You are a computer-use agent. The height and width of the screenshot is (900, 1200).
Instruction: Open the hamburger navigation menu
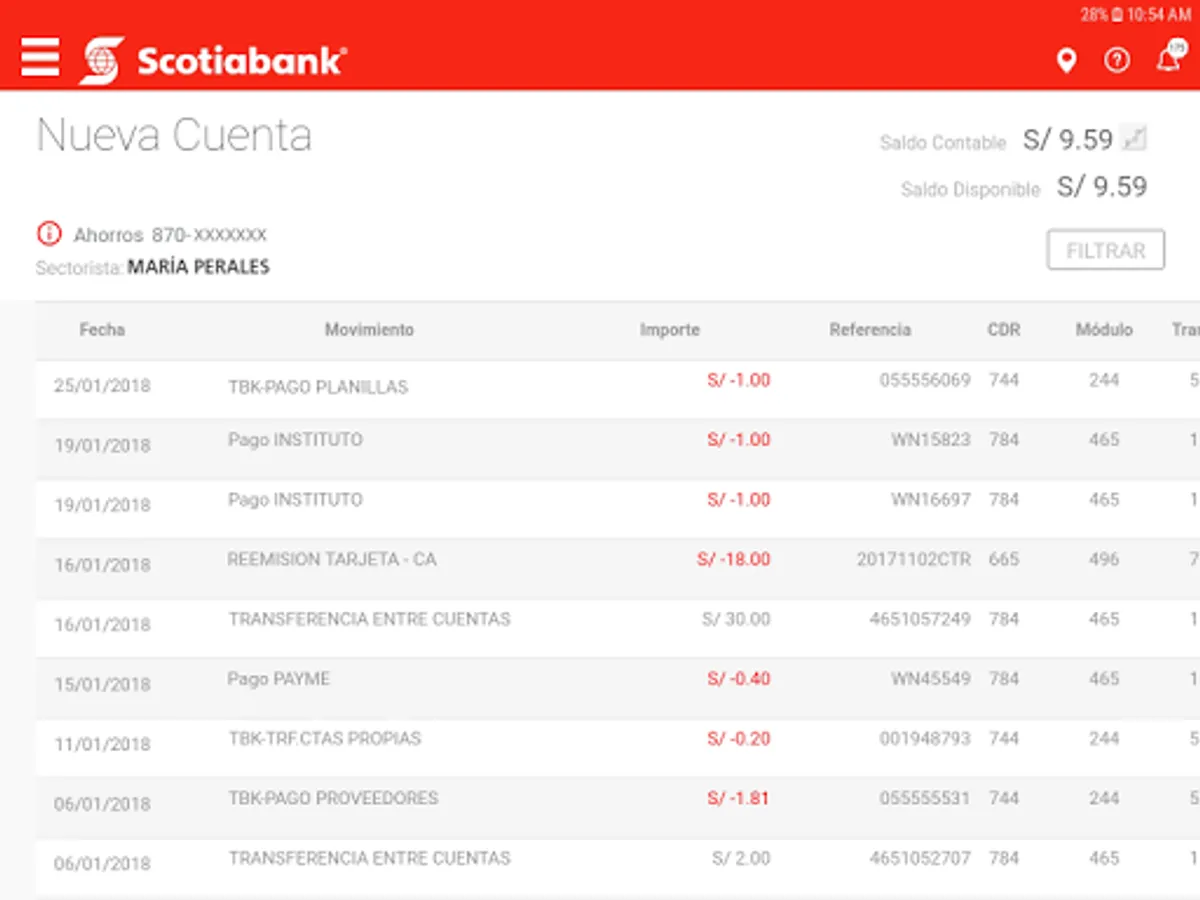pos(40,59)
